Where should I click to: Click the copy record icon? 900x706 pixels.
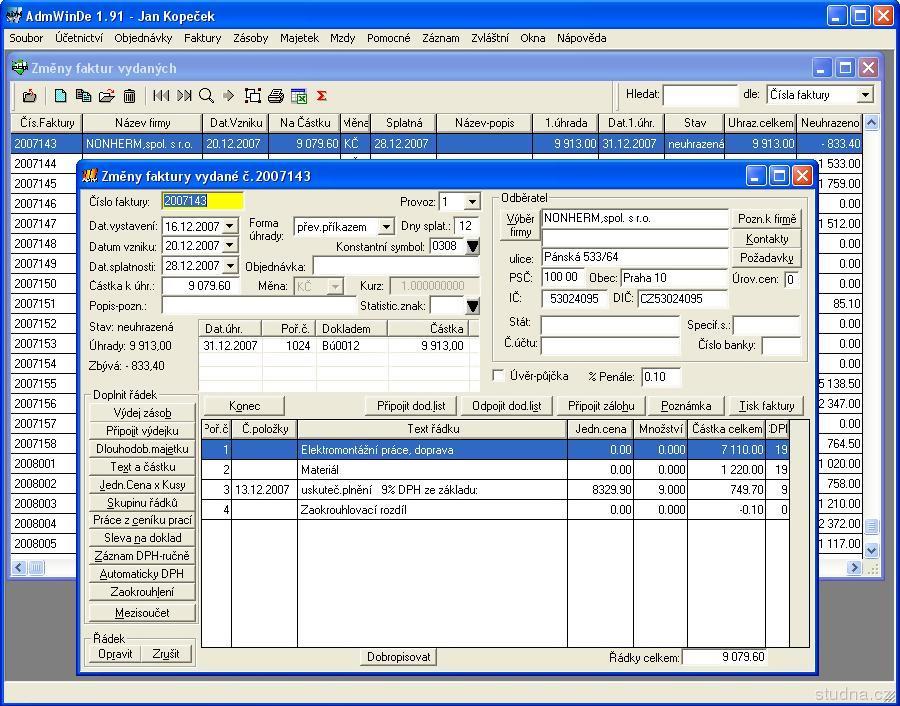coord(83,96)
